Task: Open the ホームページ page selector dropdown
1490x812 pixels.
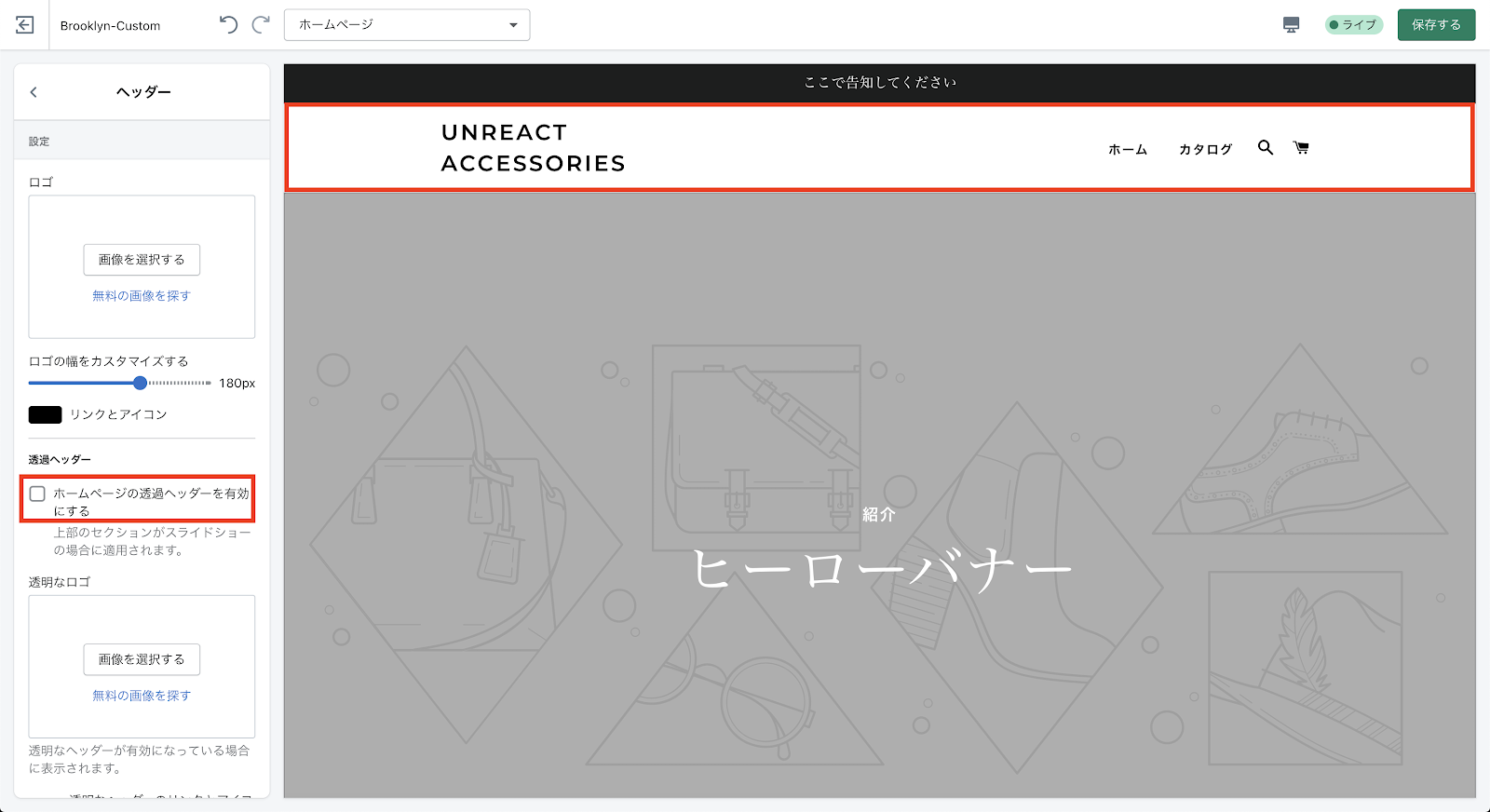Action: coord(407,25)
